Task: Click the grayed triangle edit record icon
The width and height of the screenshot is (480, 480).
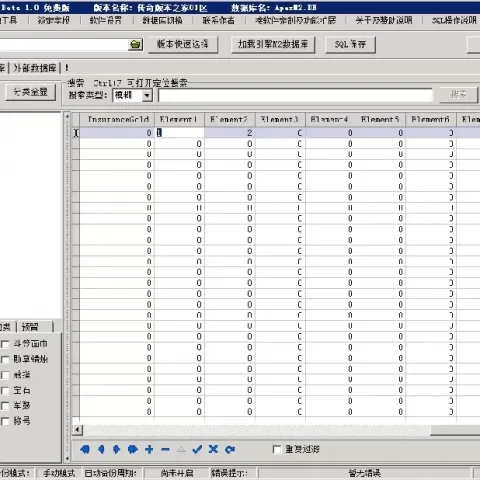Action: (181, 449)
